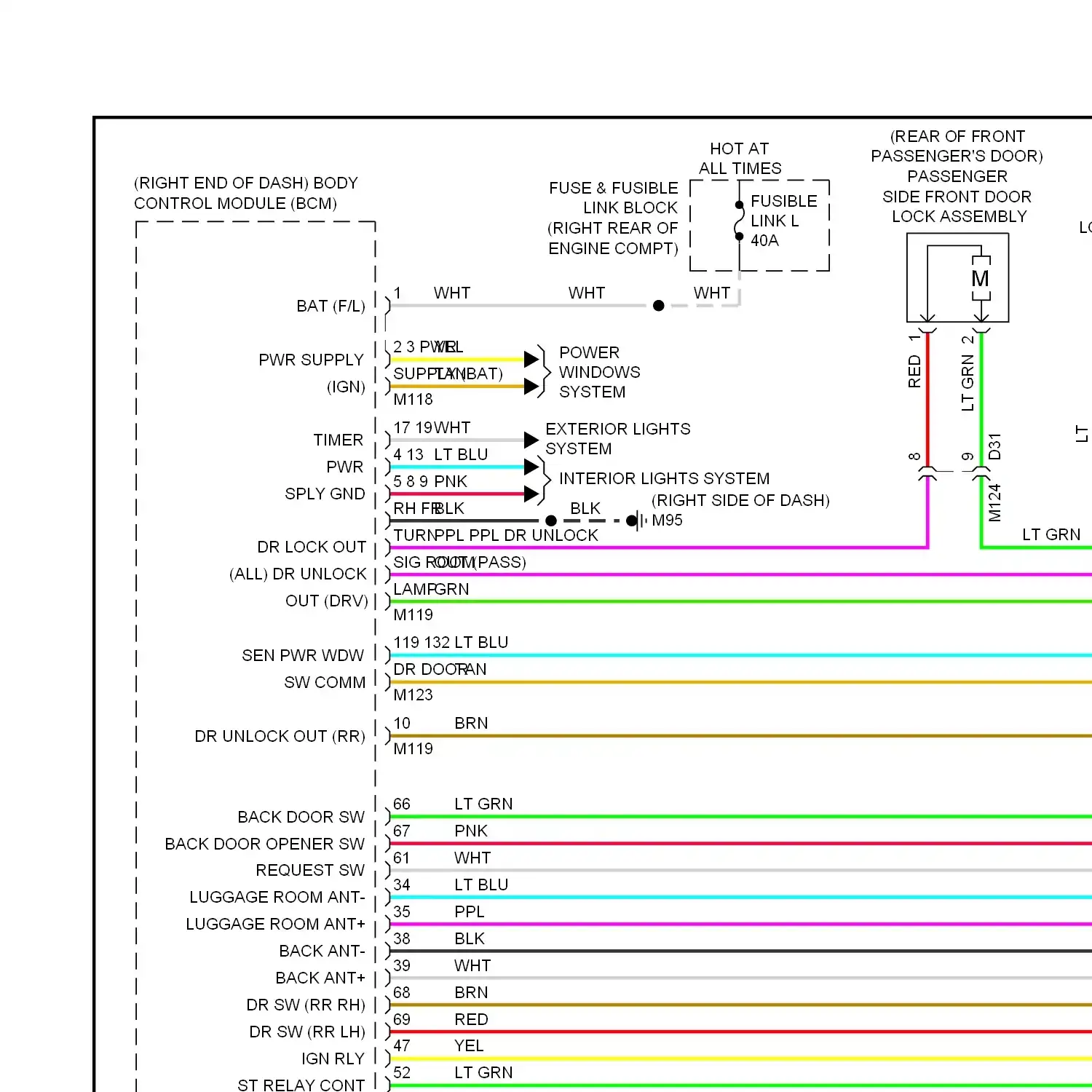Click the arrowhead ending the 17 19 WHT wire
Viewport: 1092px width, 1092px height.
pyautogui.click(x=531, y=440)
